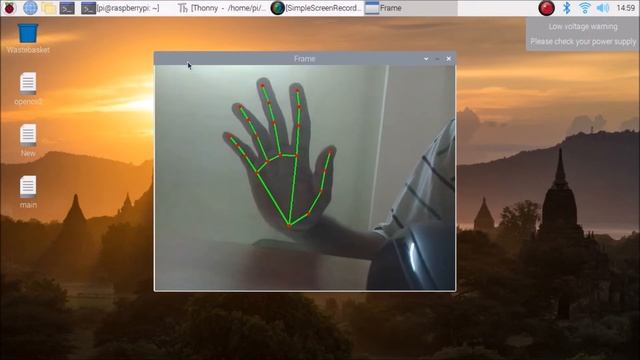Image resolution: width=640 pixels, height=360 pixels.
Task: Open the volume speaker control
Action: 602,8
